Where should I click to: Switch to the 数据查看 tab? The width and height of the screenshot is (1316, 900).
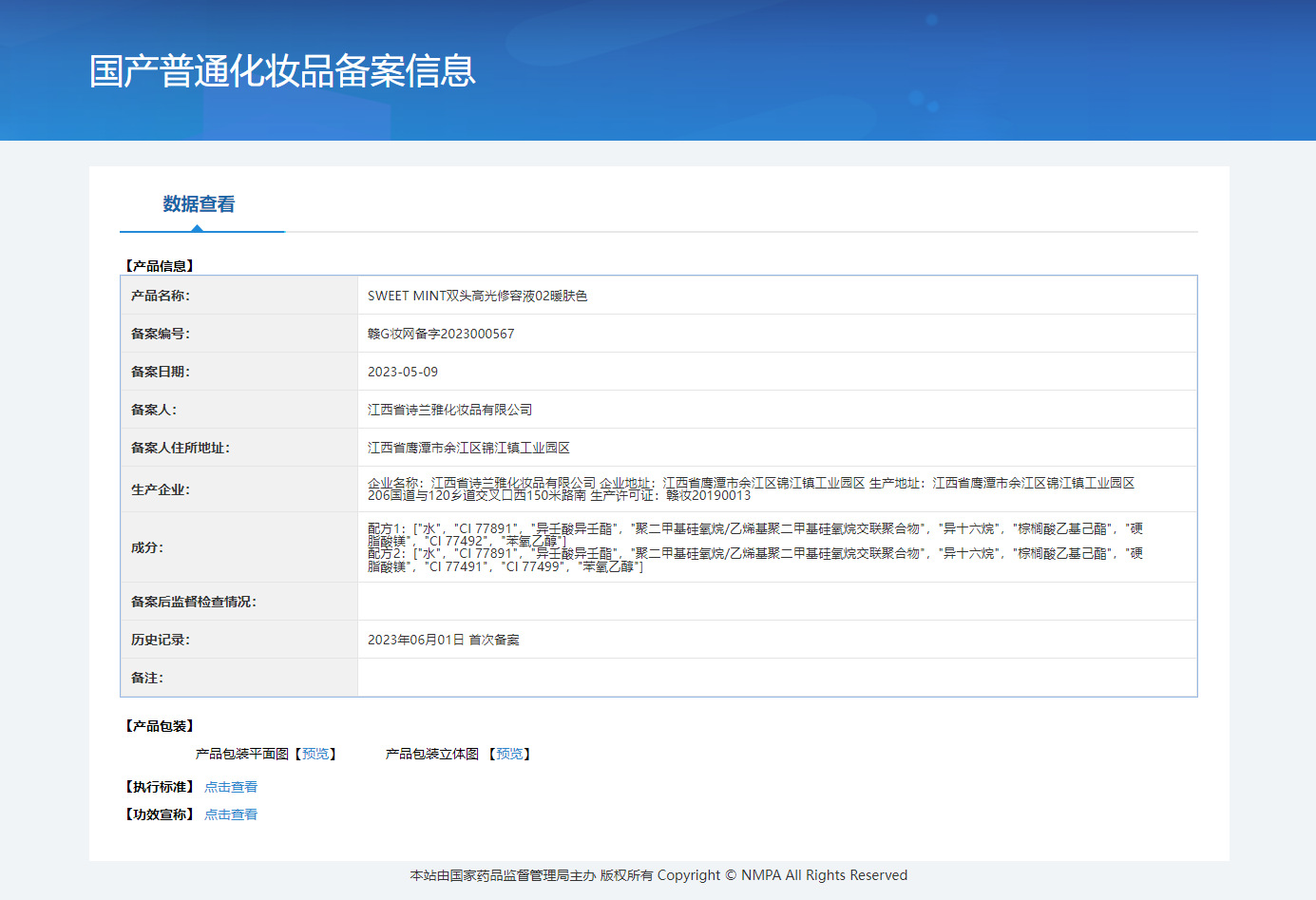coord(199,204)
